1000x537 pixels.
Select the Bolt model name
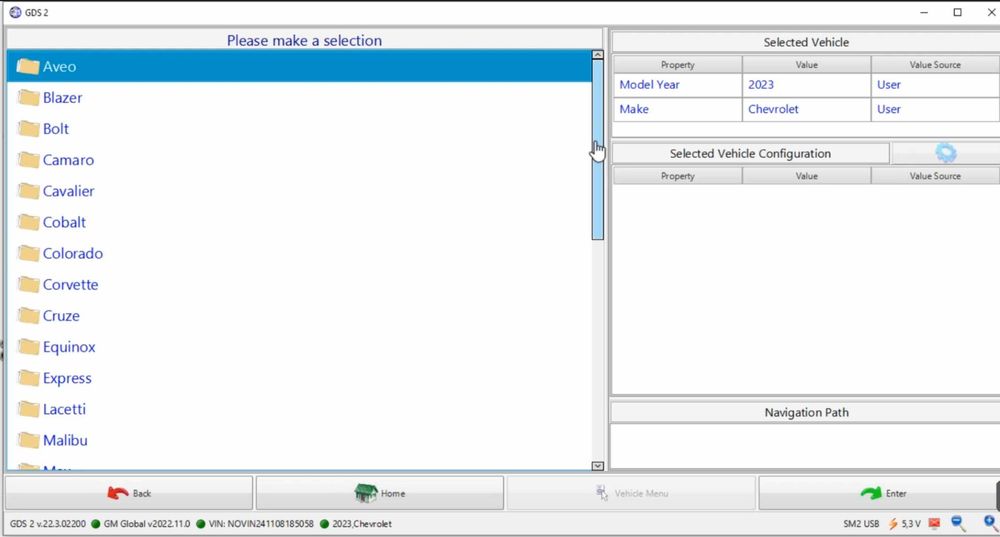[x=55, y=129]
